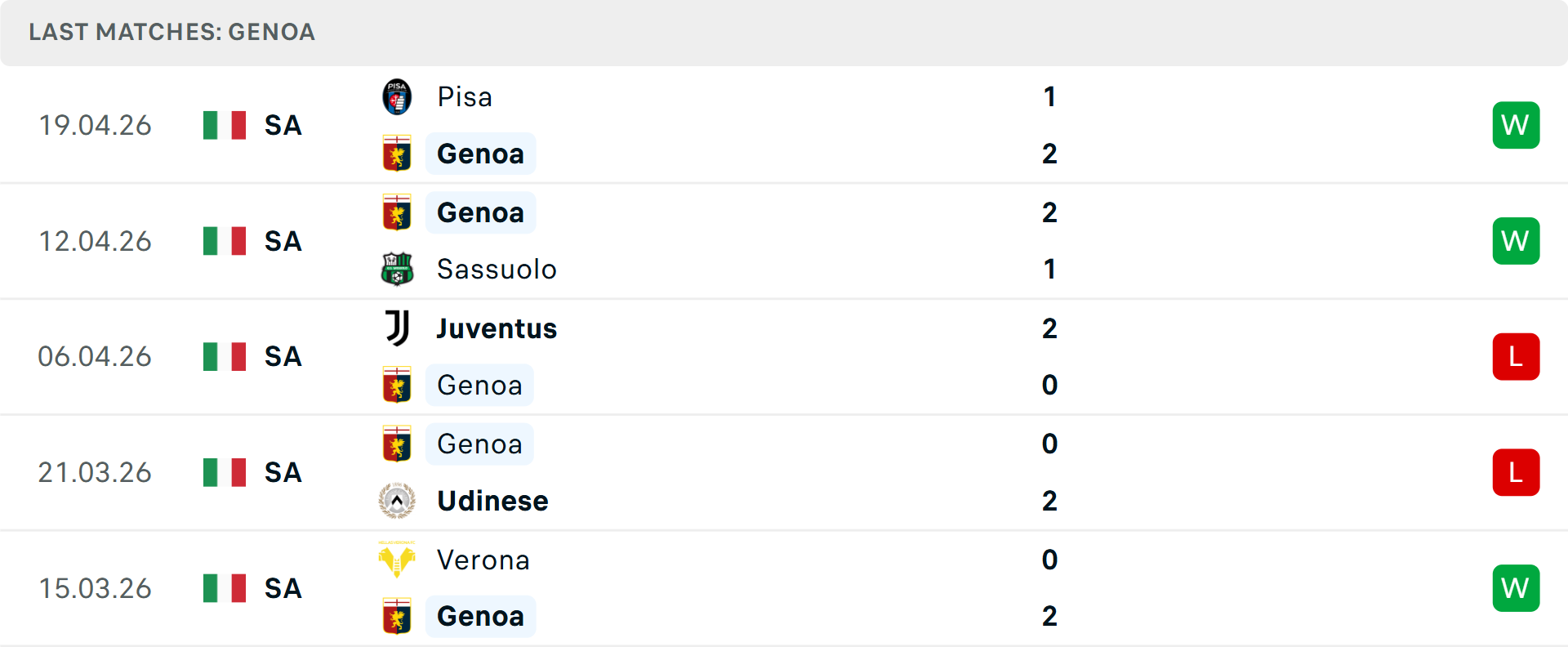Screen dimensions: 1568x647
Task: Click the date 21.03.26
Action: (95, 472)
